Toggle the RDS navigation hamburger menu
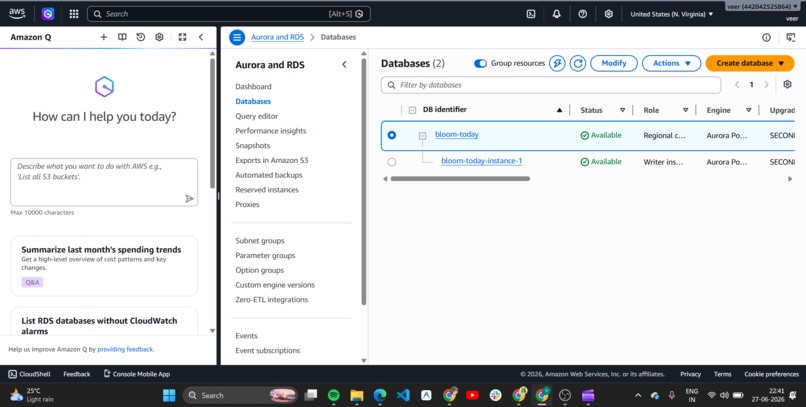 [237, 37]
